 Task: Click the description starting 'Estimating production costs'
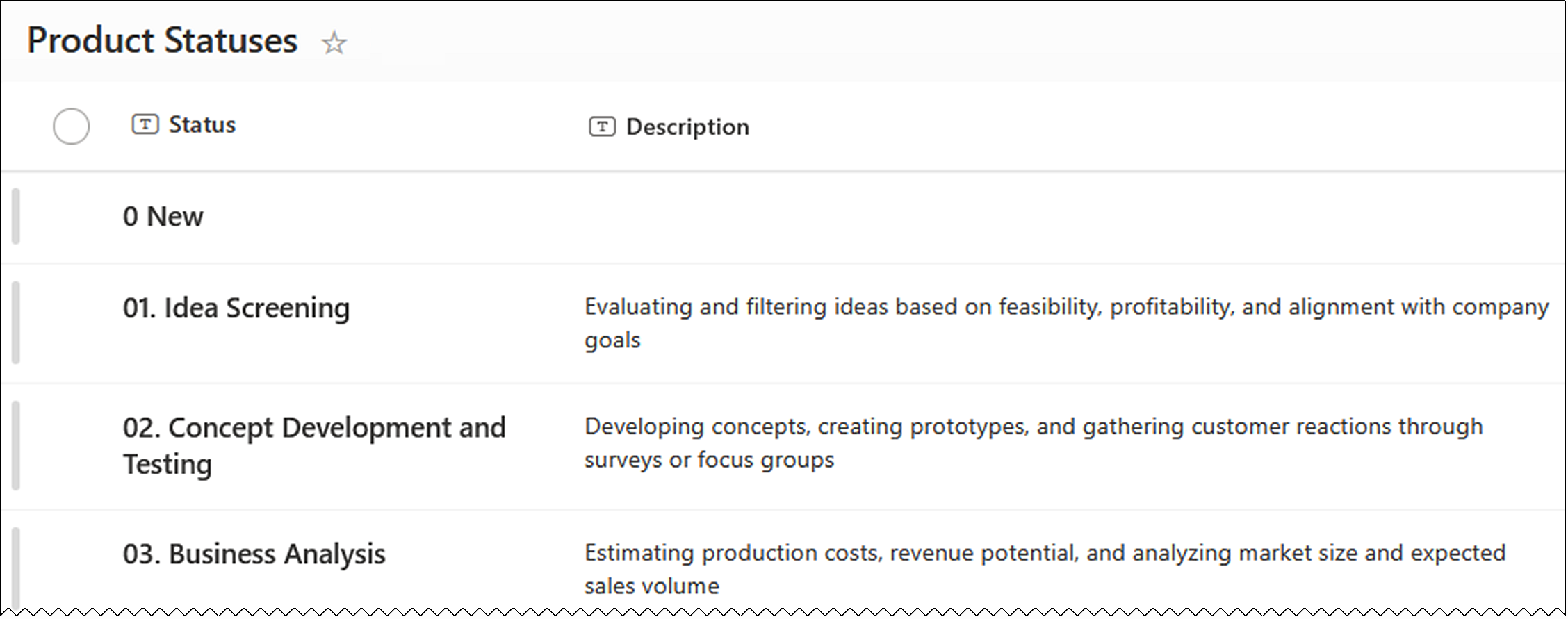[1045, 569]
